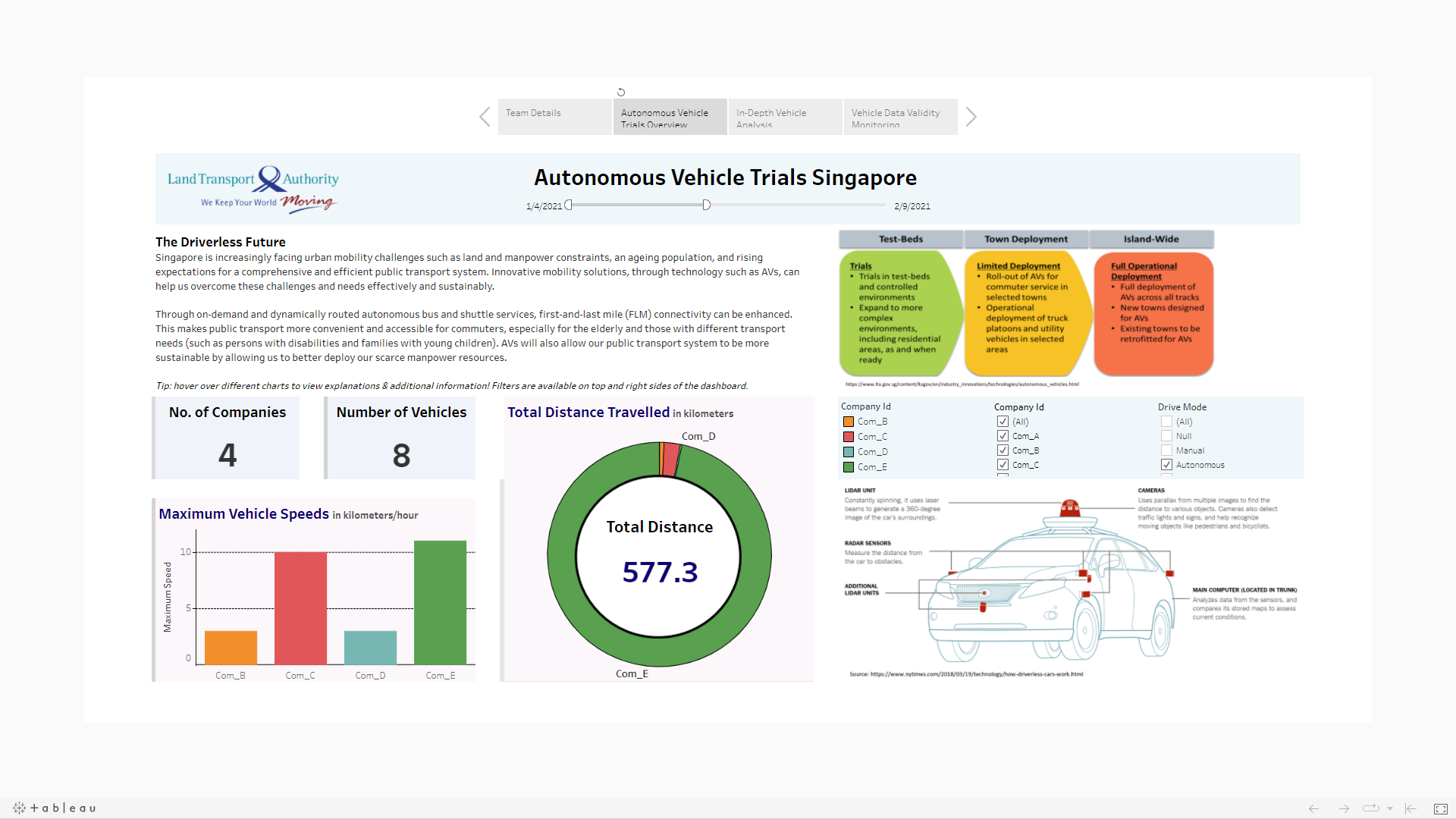The width and height of the screenshot is (1456, 819).
Task: Click the revert to start icon
Action: 1410,808
